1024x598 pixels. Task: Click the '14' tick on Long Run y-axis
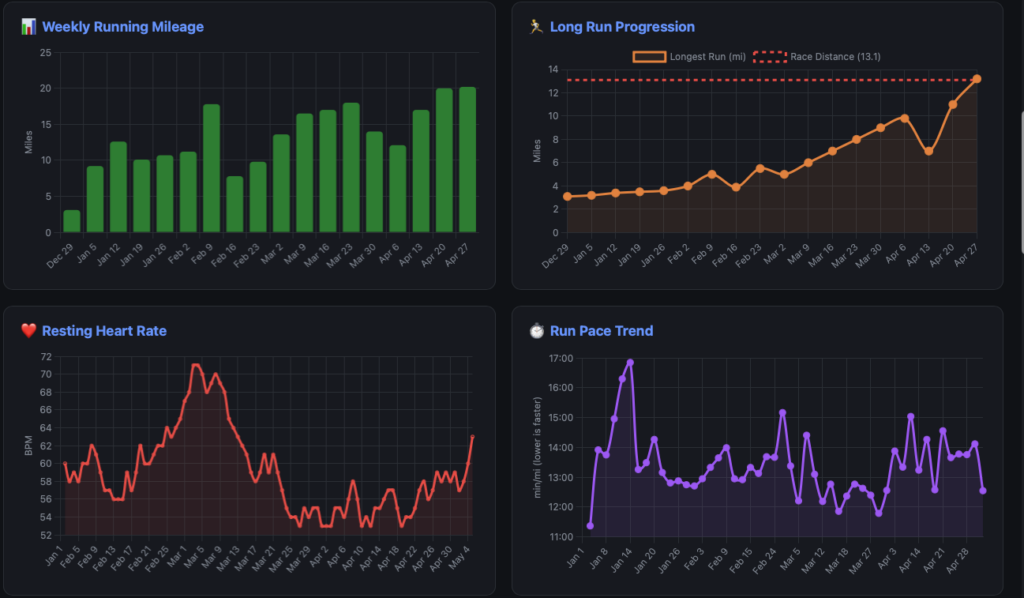[x=553, y=69]
